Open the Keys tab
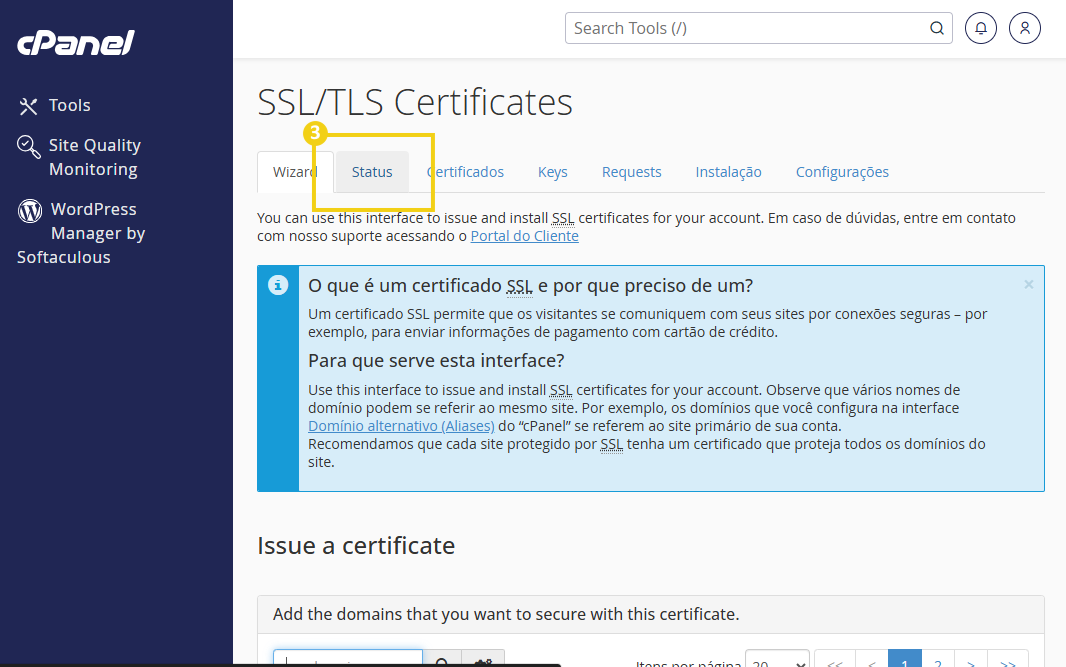Screen dimensions: 1066x667 [x=553, y=172]
